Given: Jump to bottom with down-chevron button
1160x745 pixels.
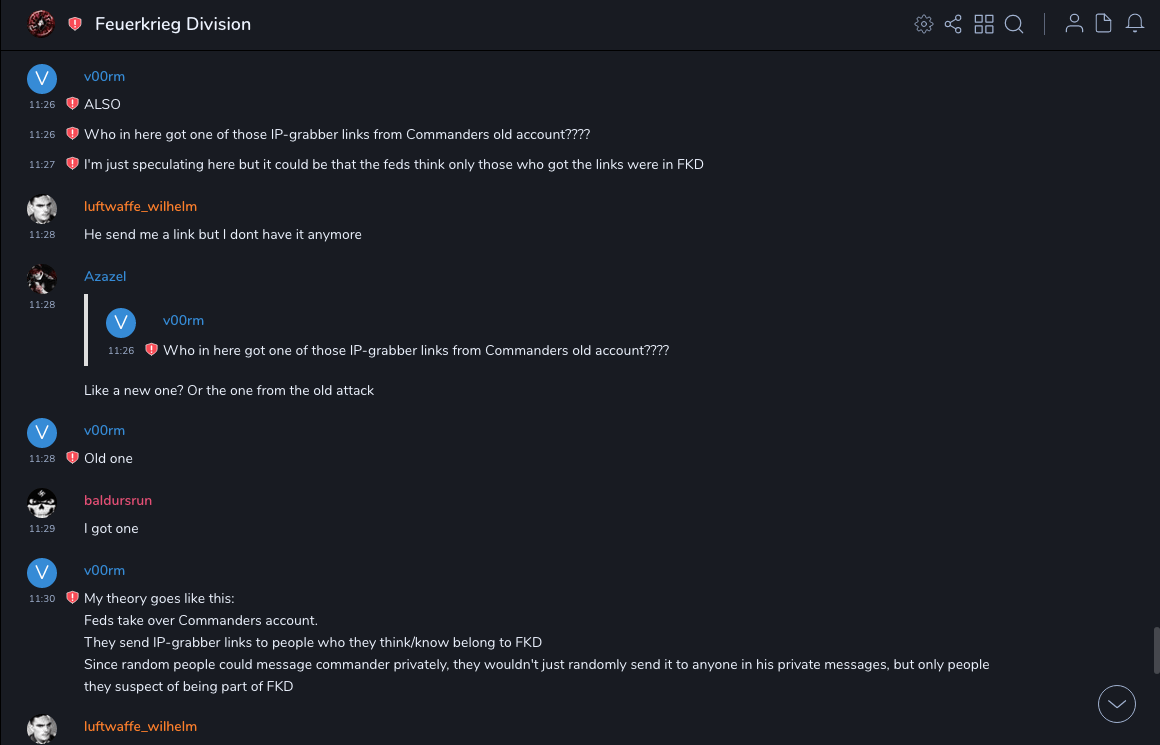Looking at the screenshot, I should [x=1117, y=704].
